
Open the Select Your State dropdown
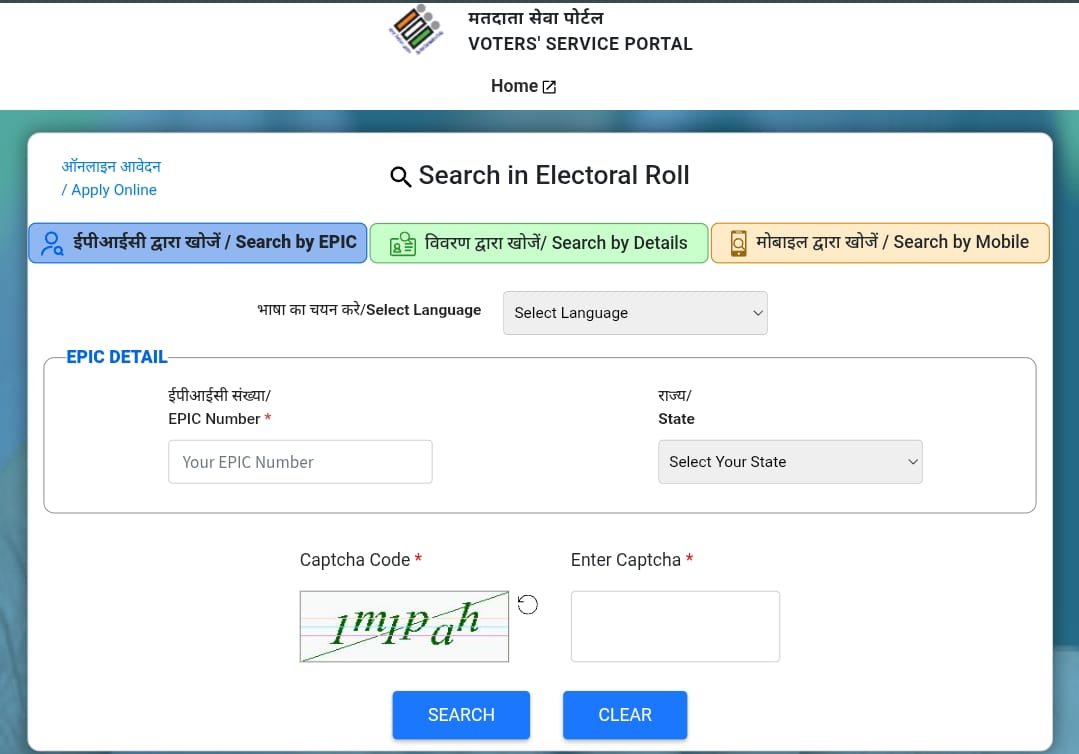[x=790, y=462]
